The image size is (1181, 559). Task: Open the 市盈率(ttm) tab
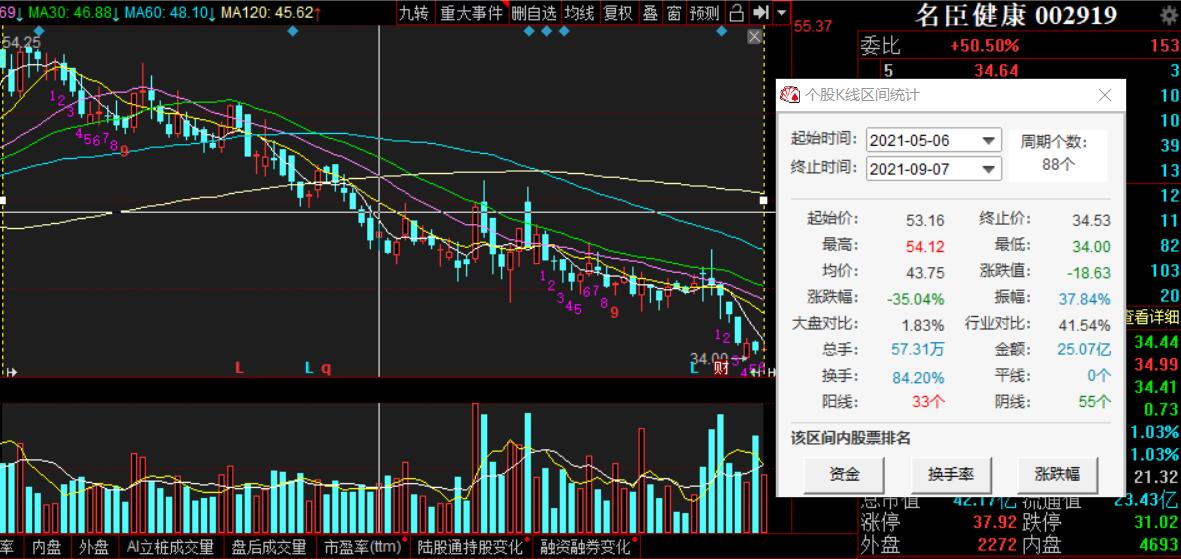tap(363, 548)
